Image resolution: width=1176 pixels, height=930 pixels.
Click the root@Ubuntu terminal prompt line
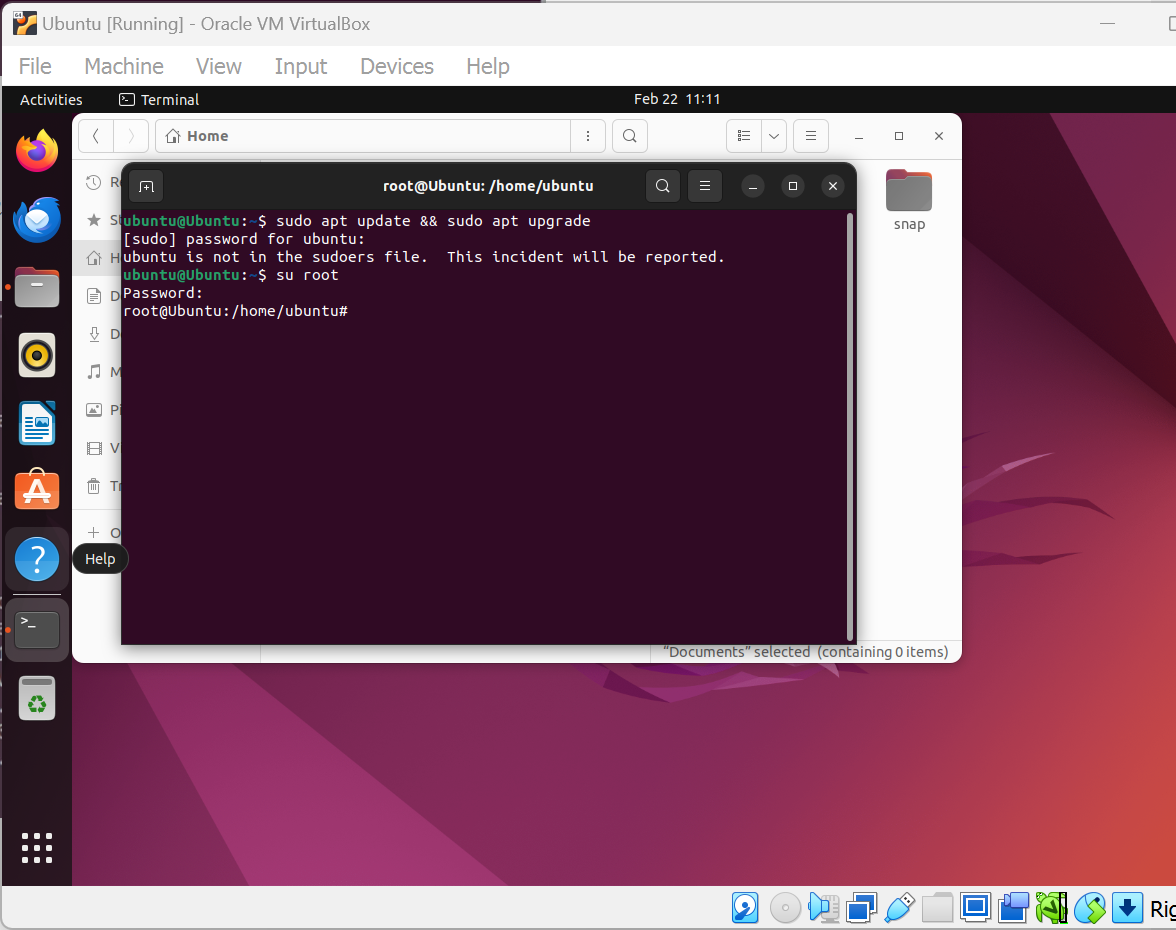(x=236, y=310)
